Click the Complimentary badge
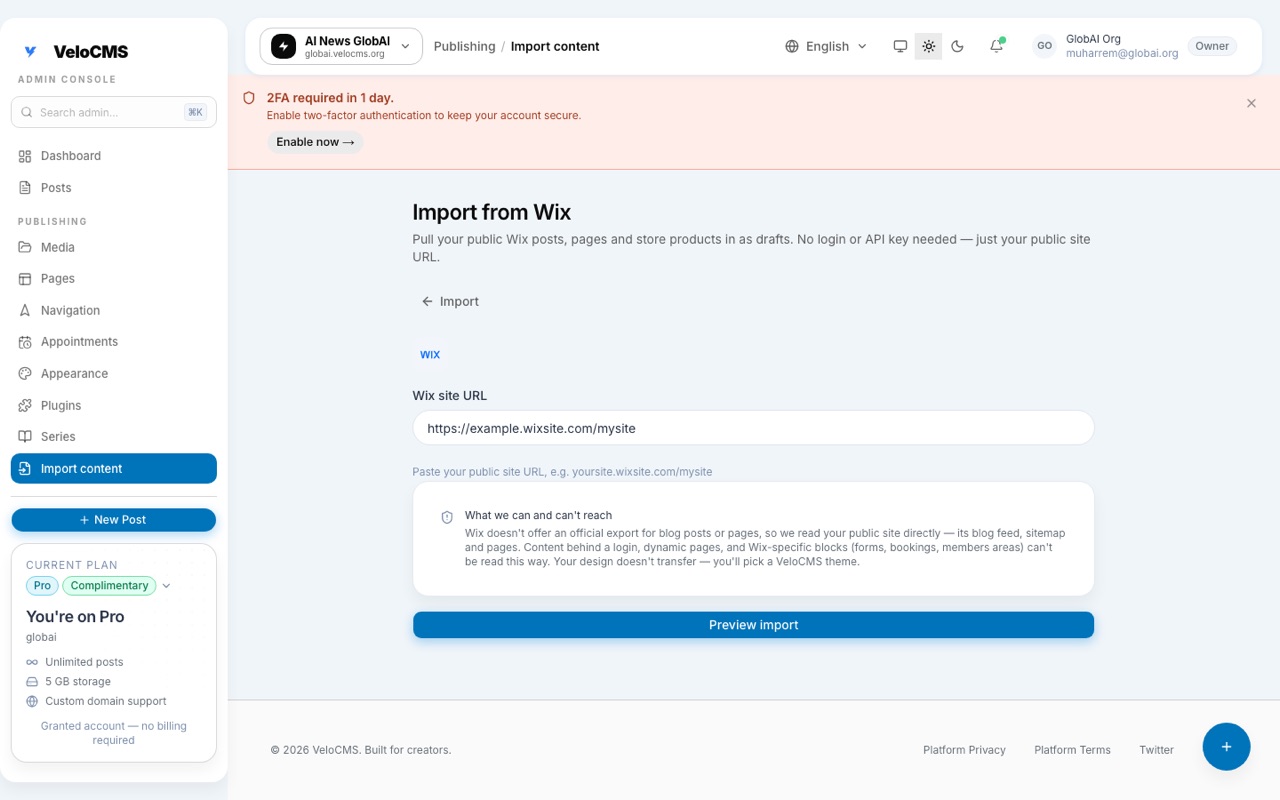1280x800 pixels. coord(109,586)
